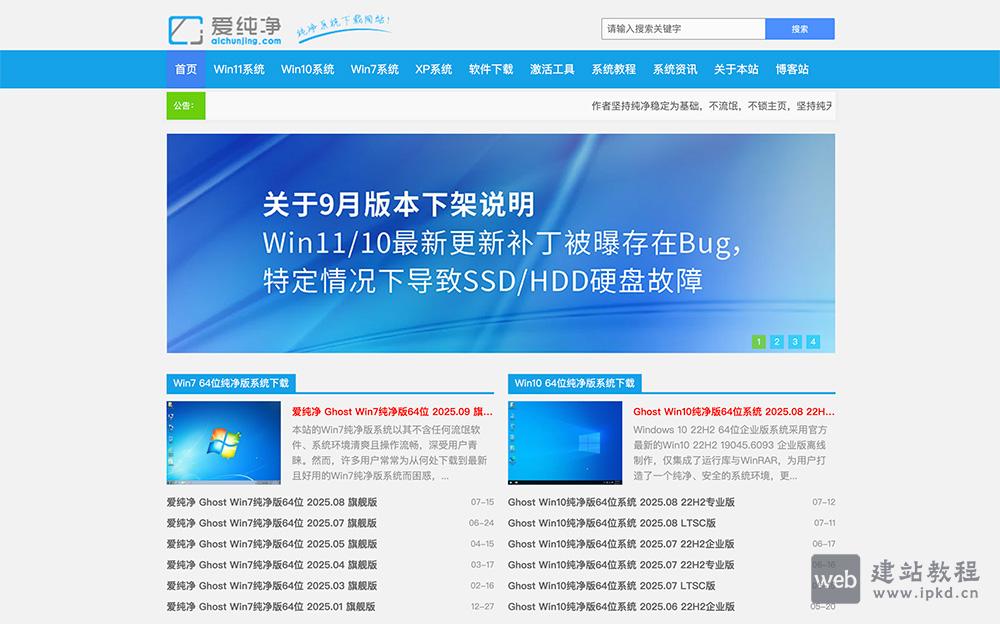This screenshot has height=624, width=1000.
Task: Click the 02-16 date in Win7 list
Action: 482,585
